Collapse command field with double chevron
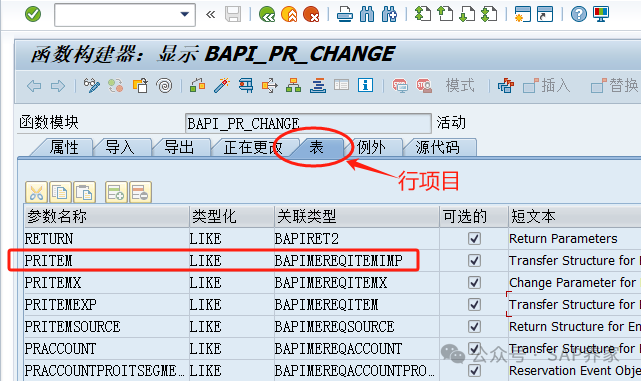The width and height of the screenshot is (641, 381). tap(211, 15)
